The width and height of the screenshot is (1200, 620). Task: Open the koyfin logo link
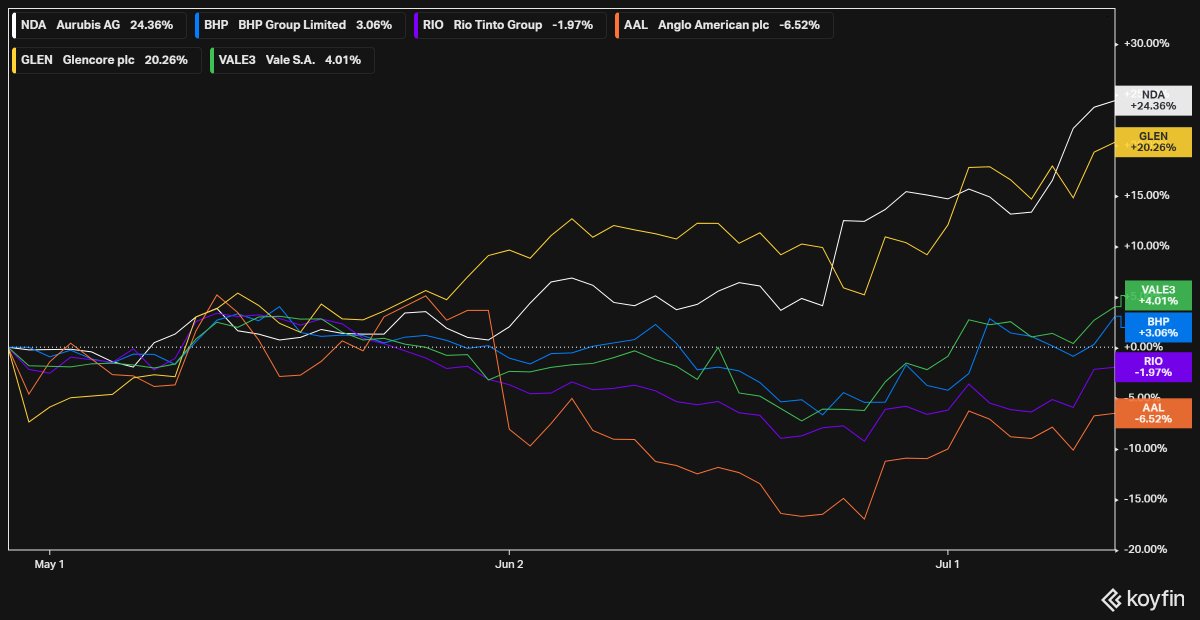pos(1143,600)
